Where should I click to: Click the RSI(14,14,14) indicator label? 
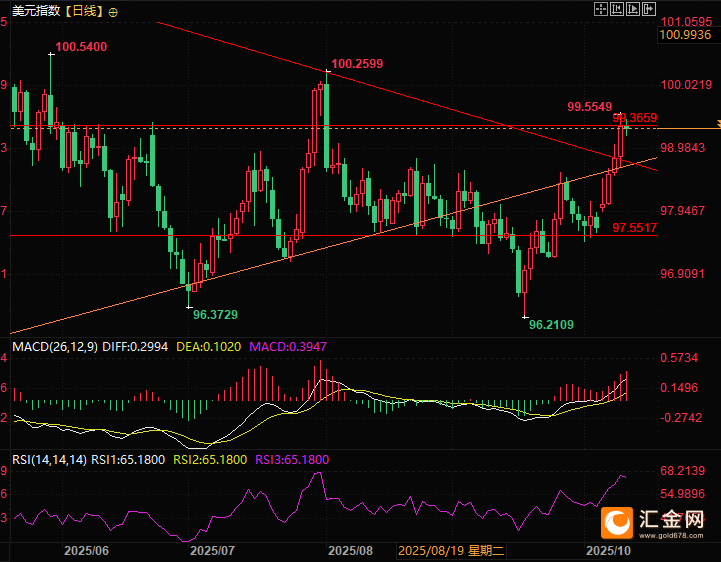[49, 459]
